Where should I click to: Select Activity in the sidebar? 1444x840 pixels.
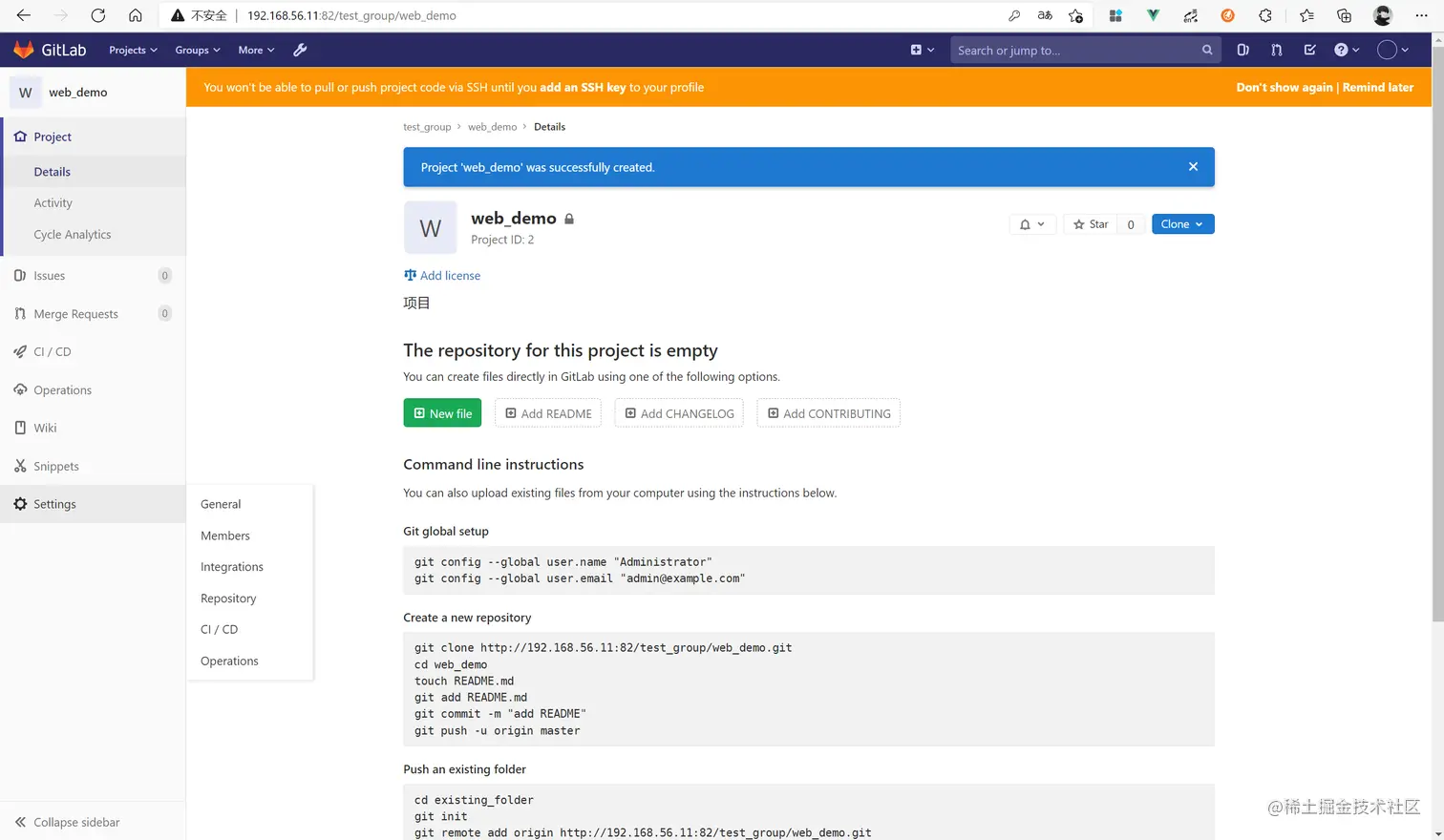[x=95, y=203]
